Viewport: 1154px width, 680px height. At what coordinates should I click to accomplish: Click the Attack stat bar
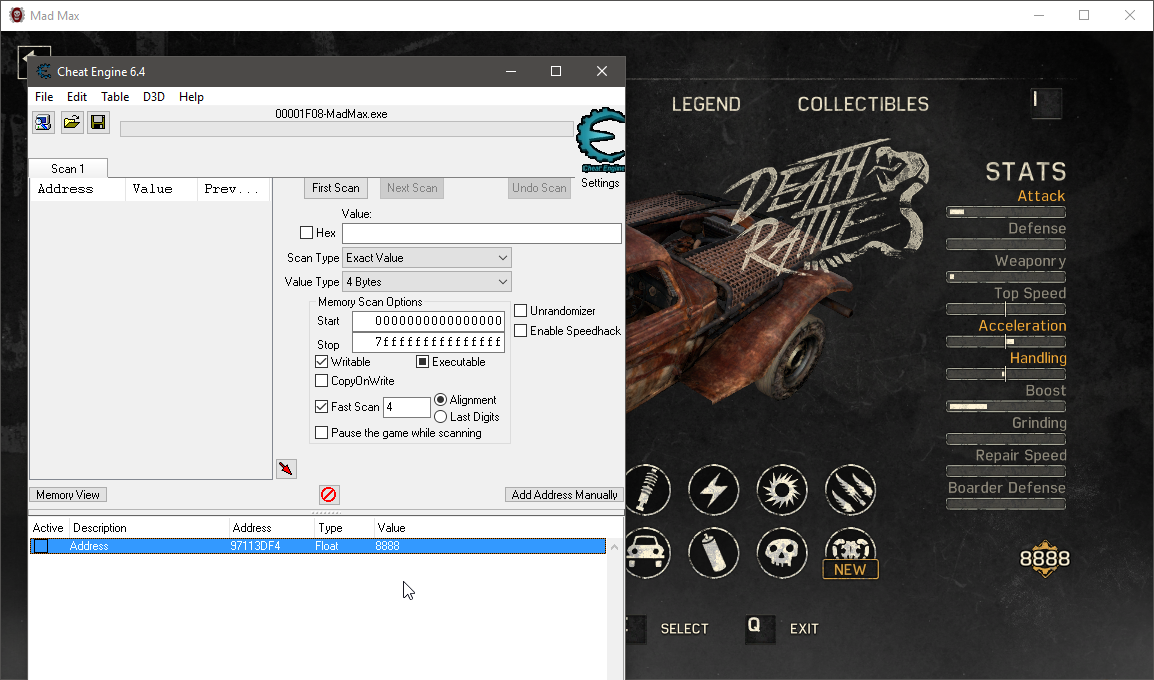1006,212
